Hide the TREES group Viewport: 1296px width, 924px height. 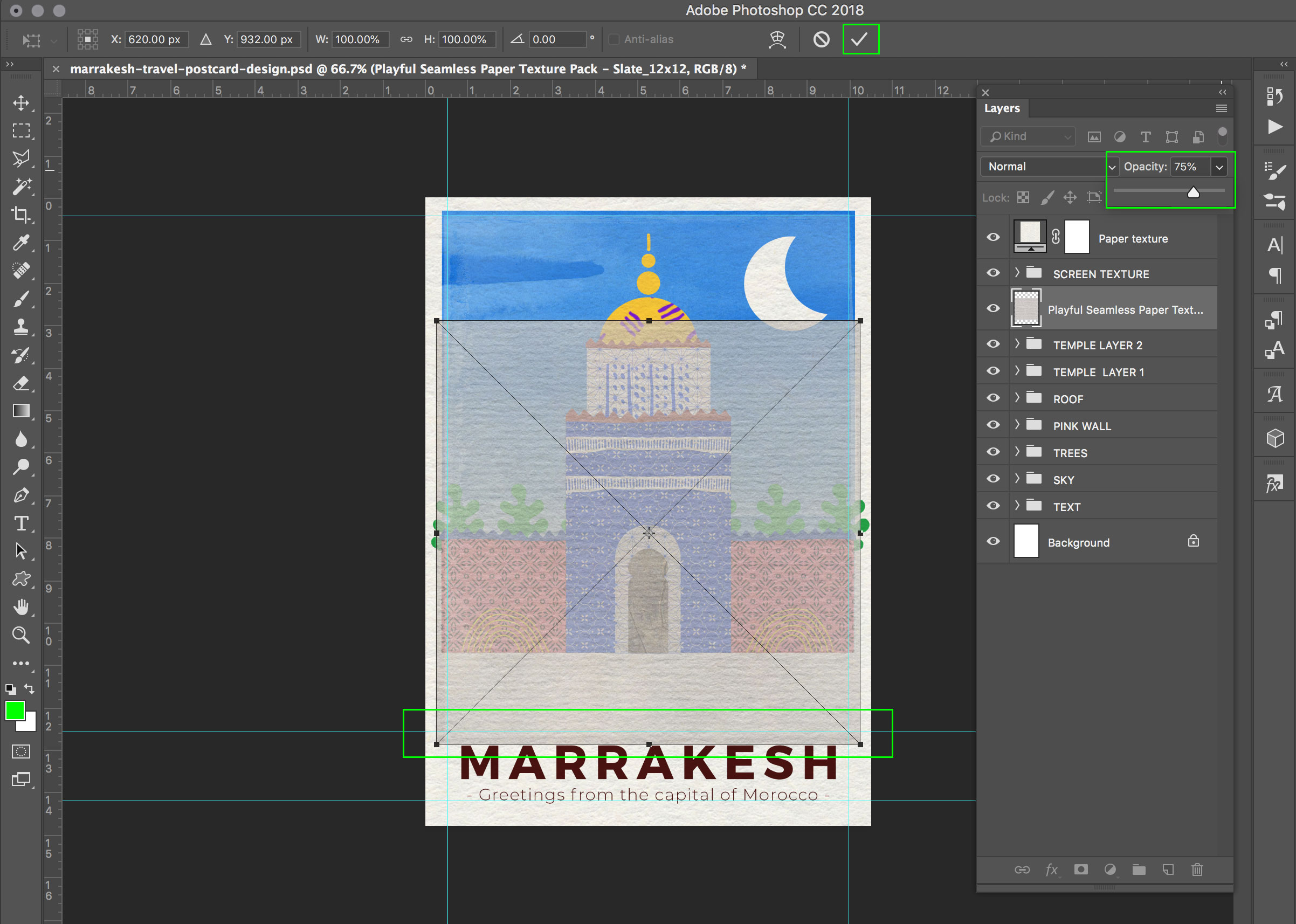tap(993, 452)
